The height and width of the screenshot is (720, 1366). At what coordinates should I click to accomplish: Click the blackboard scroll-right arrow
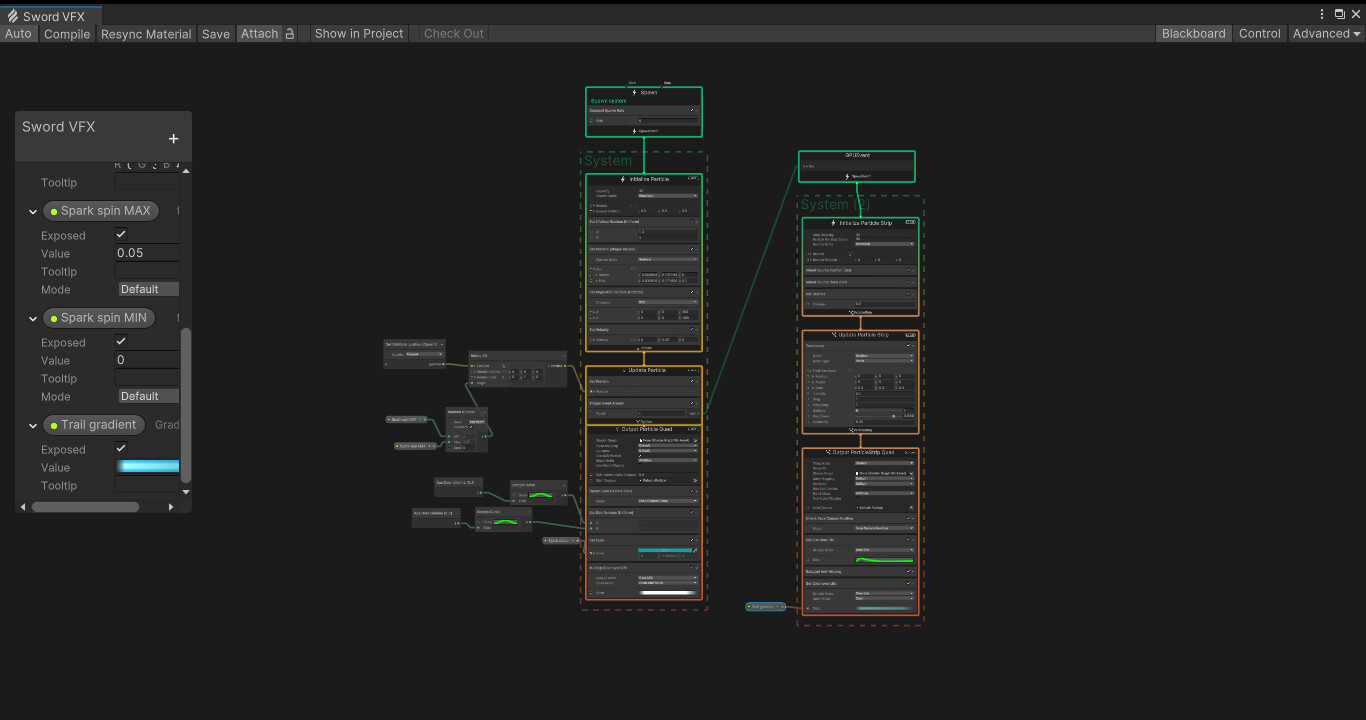click(171, 507)
